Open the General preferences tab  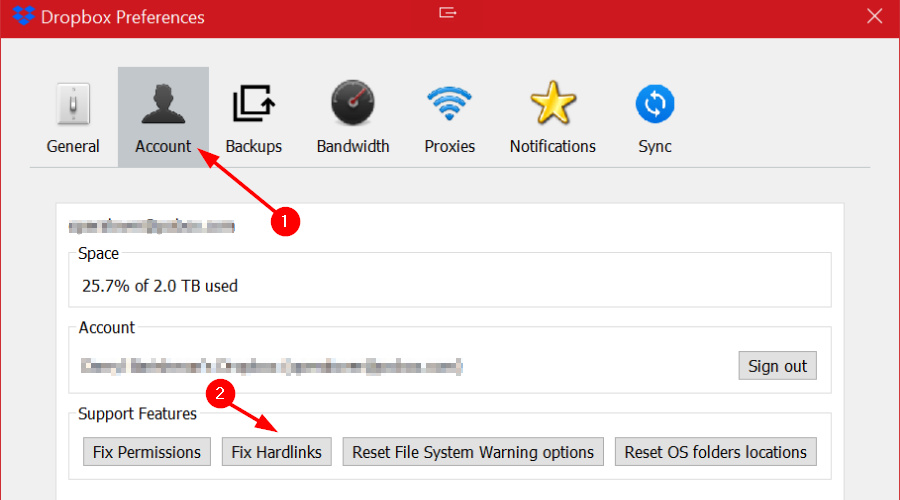point(73,117)
